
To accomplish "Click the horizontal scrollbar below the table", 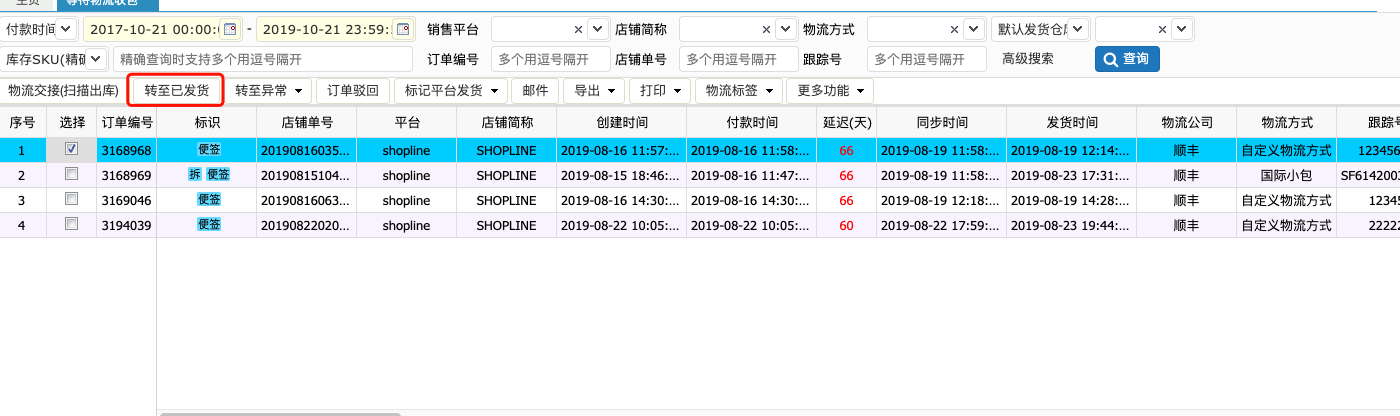I will pyautogui.click(x=278, y=413).
